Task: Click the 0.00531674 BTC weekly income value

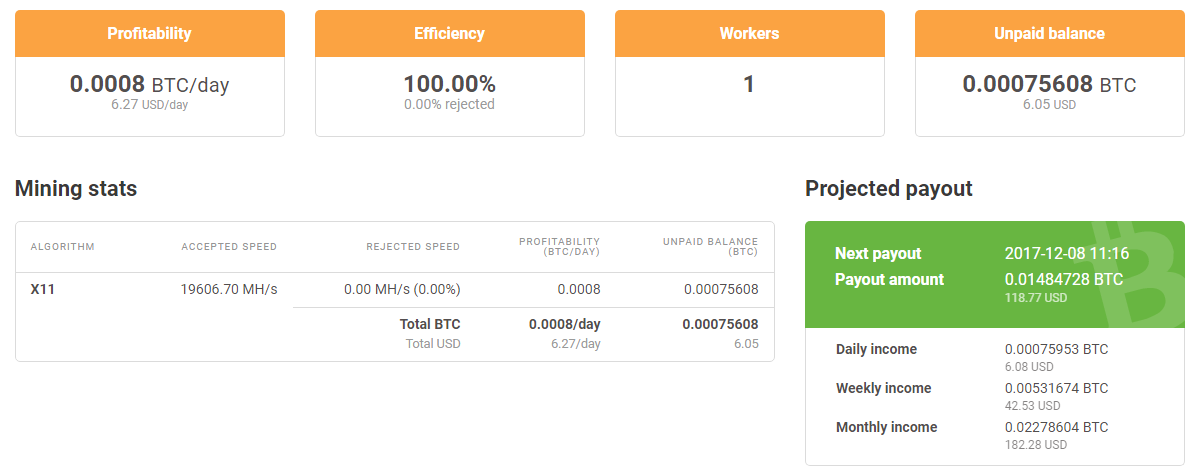Action: tap(1057, 389)
